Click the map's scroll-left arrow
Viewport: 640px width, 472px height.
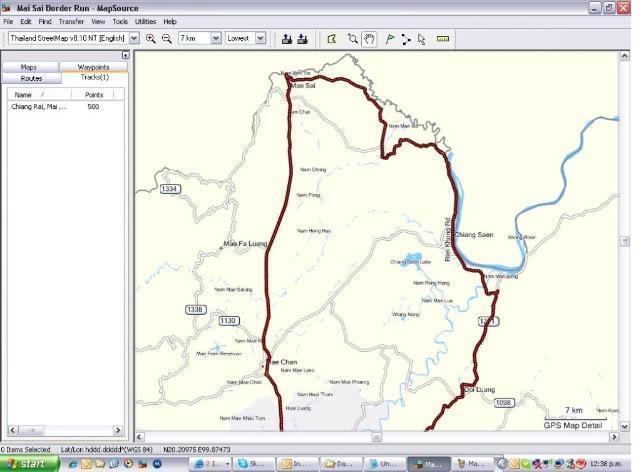pos(140,437)
